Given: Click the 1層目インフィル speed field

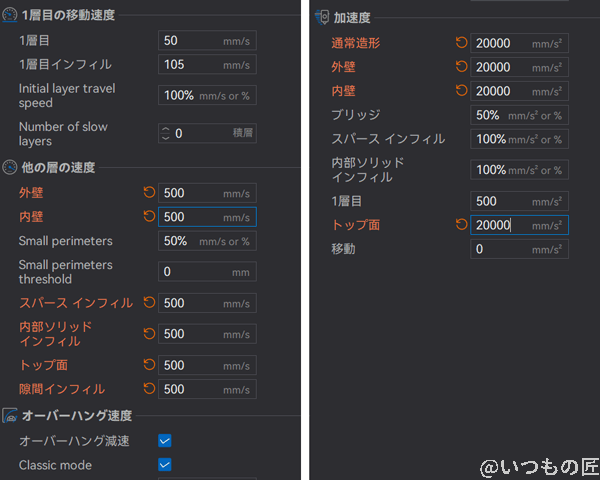Looking at the screenshot, I should pyautogui.click(x=206, y=65).
